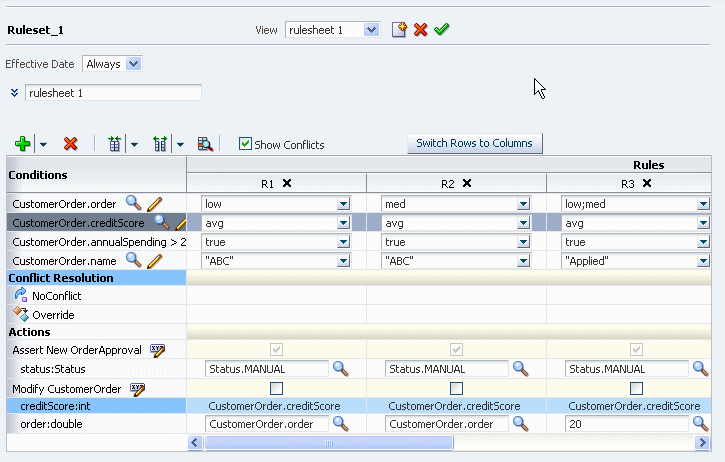Click pencil icon next to CustomerOrder.name
Screen dimensions: 725x462
coord(154,261)
